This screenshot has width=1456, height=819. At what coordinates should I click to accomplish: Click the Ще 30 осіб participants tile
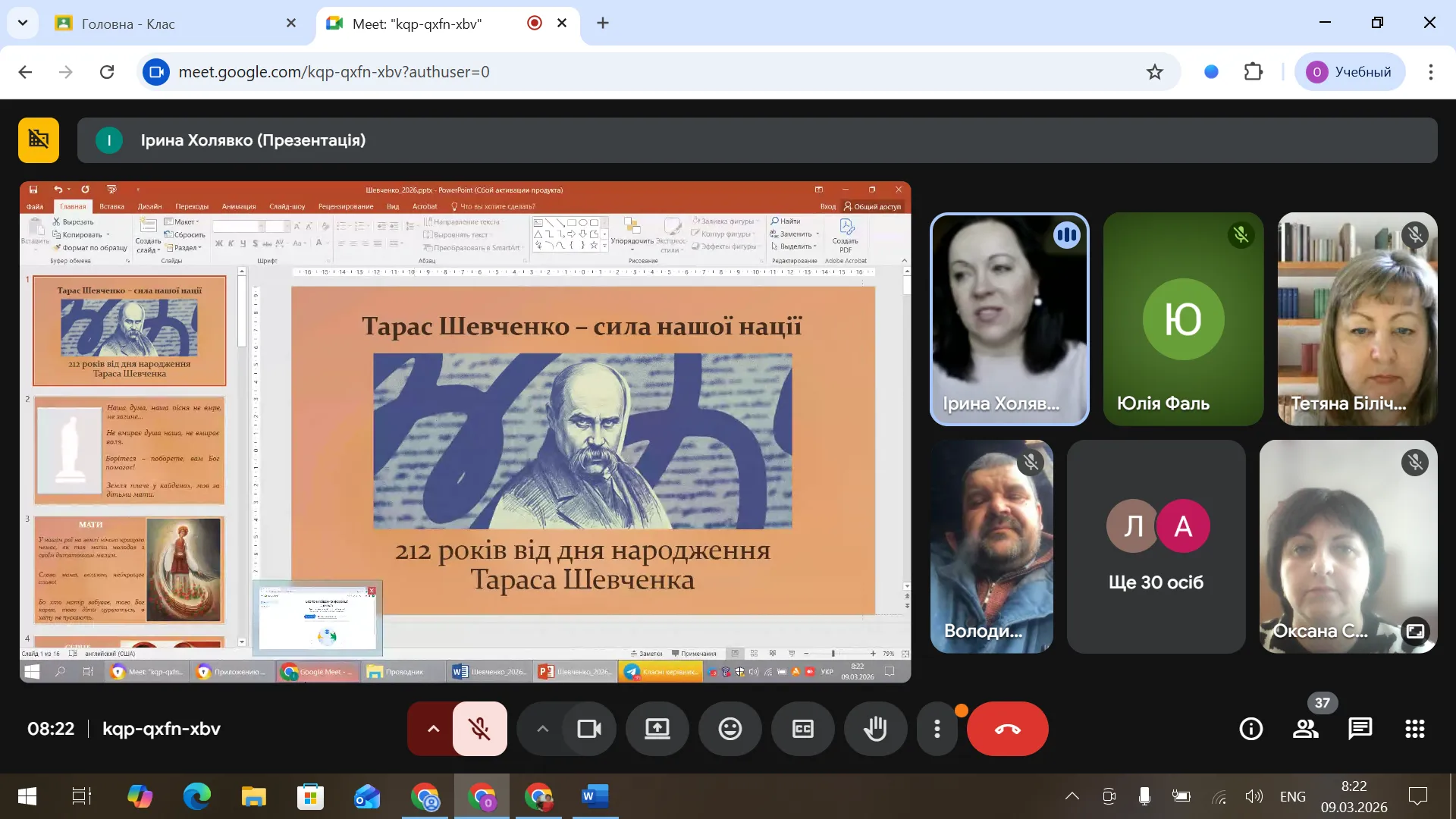click(x=1156, y=546)
